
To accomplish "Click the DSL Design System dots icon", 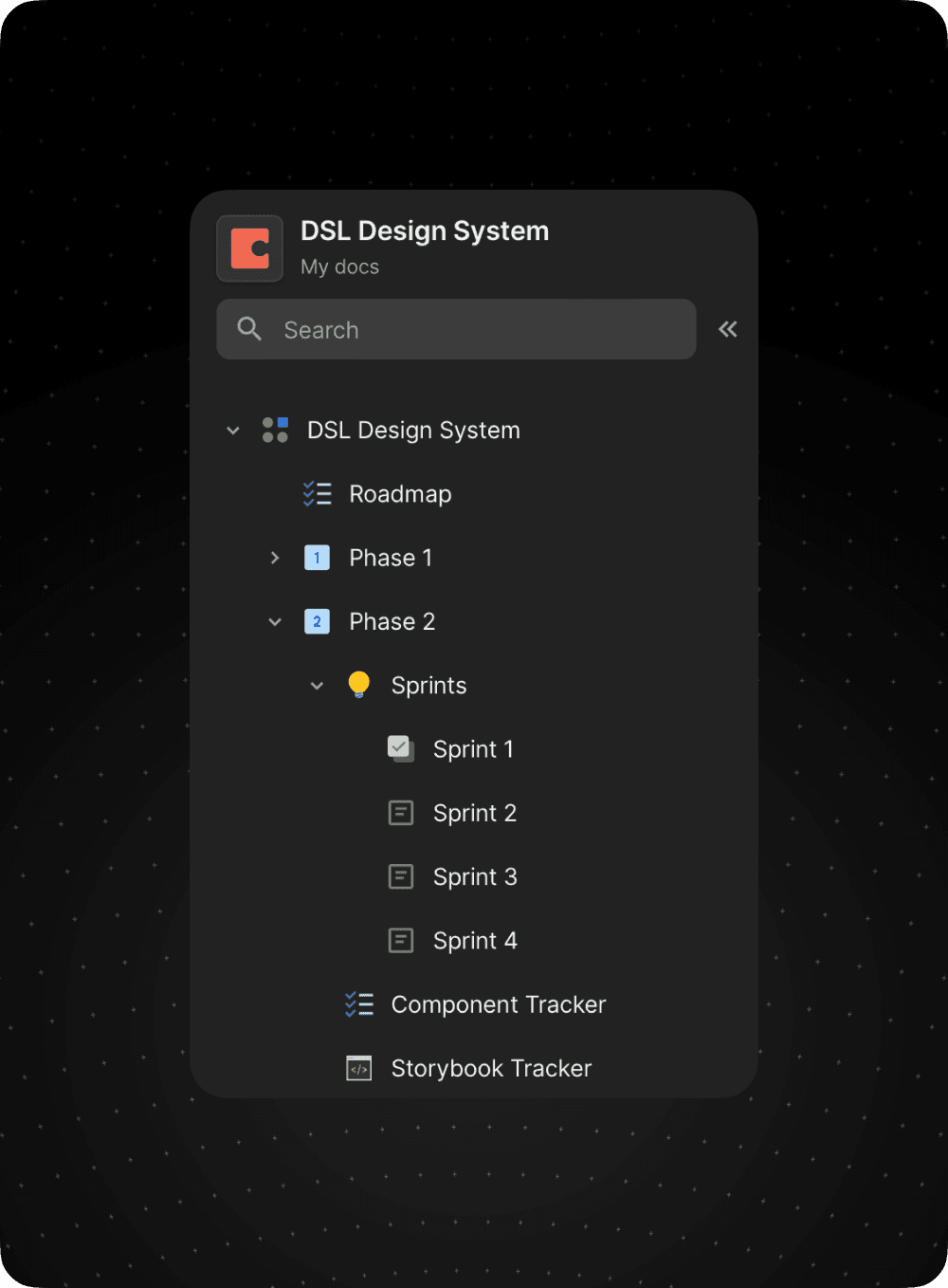I will 275,430.
